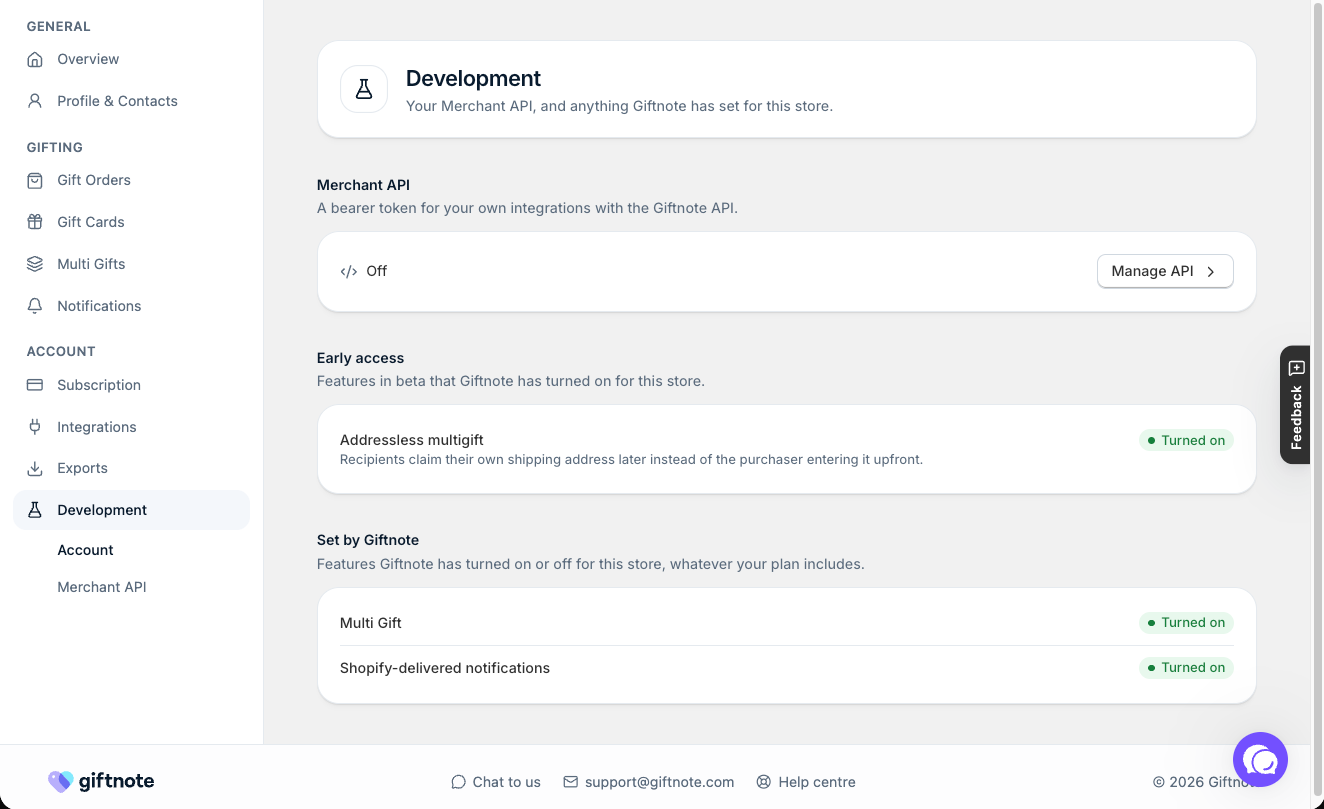
Task: Click the flask icon in Development header
Action: (364, 90)
